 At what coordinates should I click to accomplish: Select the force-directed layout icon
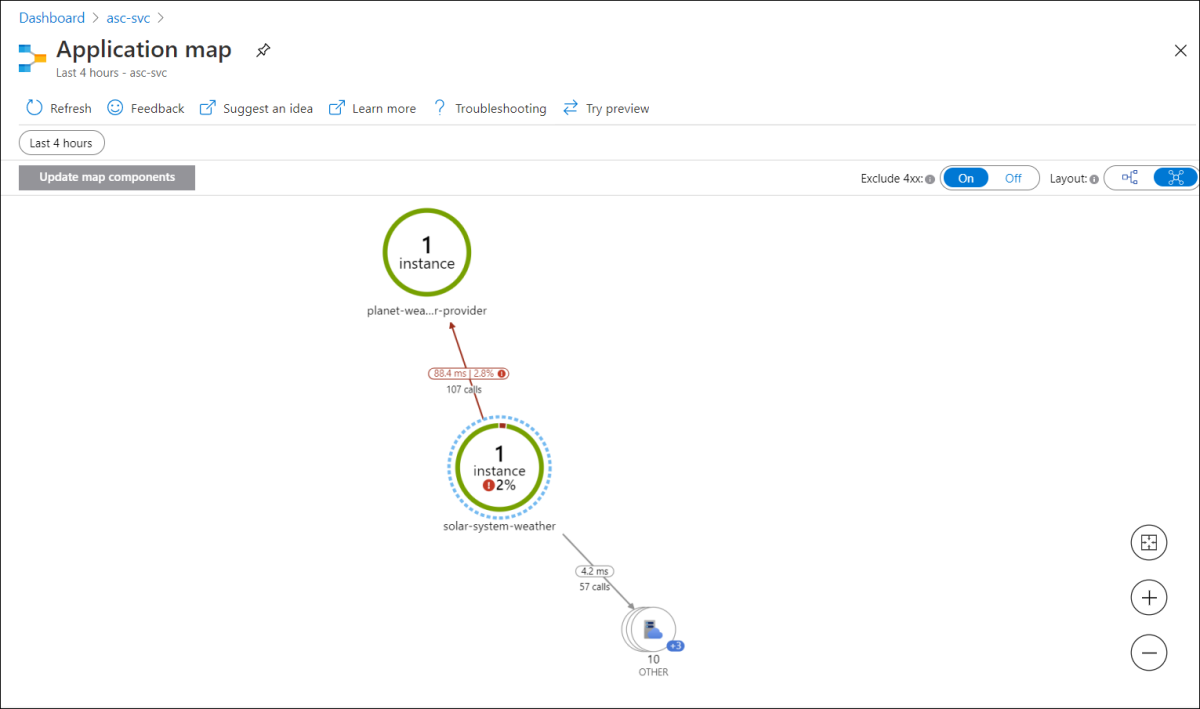coord(1175,178)
